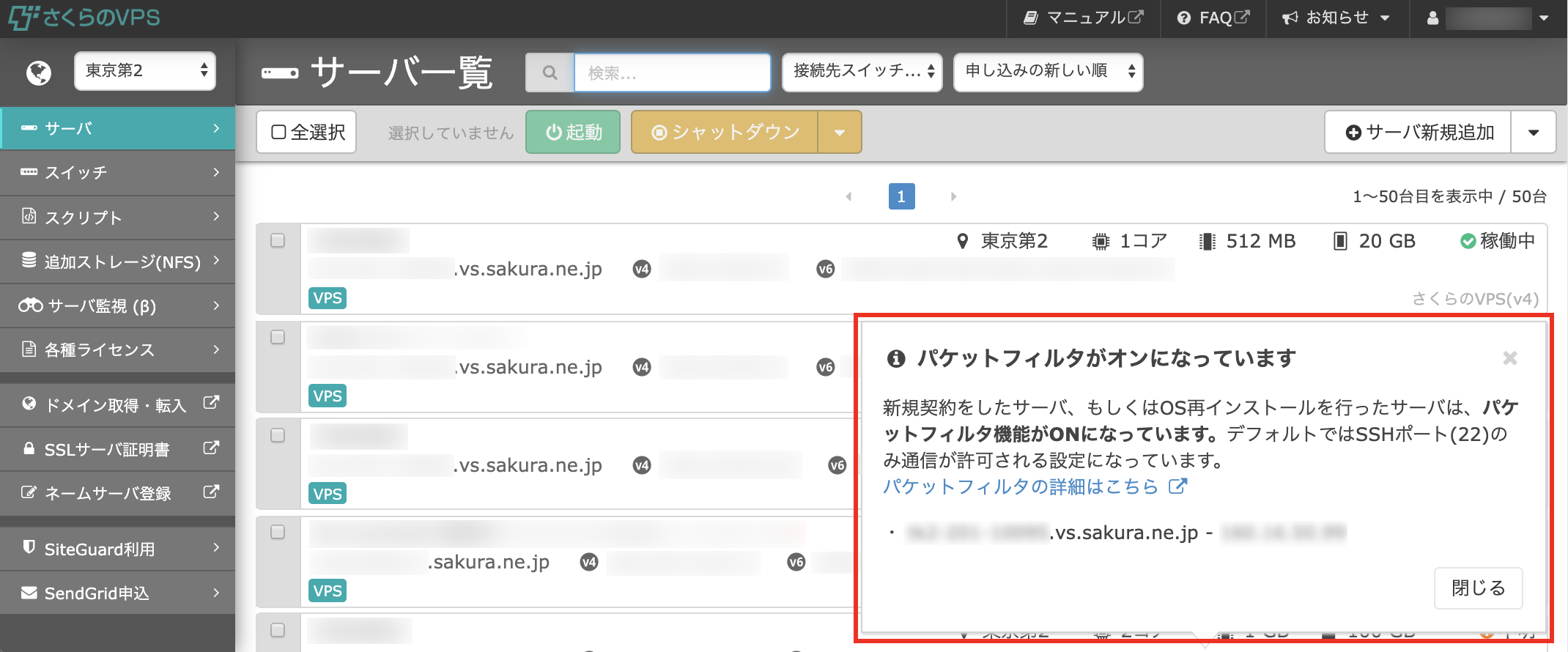Go to previous page arrow
1568x652 pixels.
848,196
